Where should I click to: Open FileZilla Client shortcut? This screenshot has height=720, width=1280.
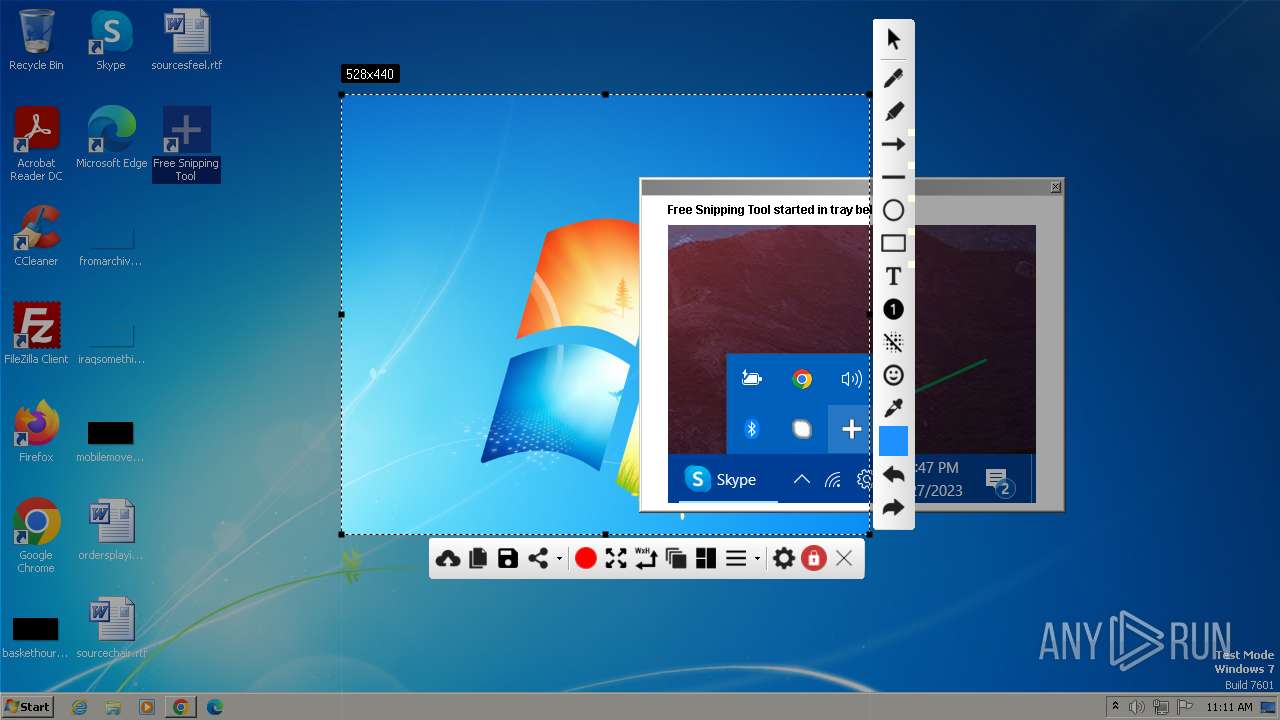(36, 334)
